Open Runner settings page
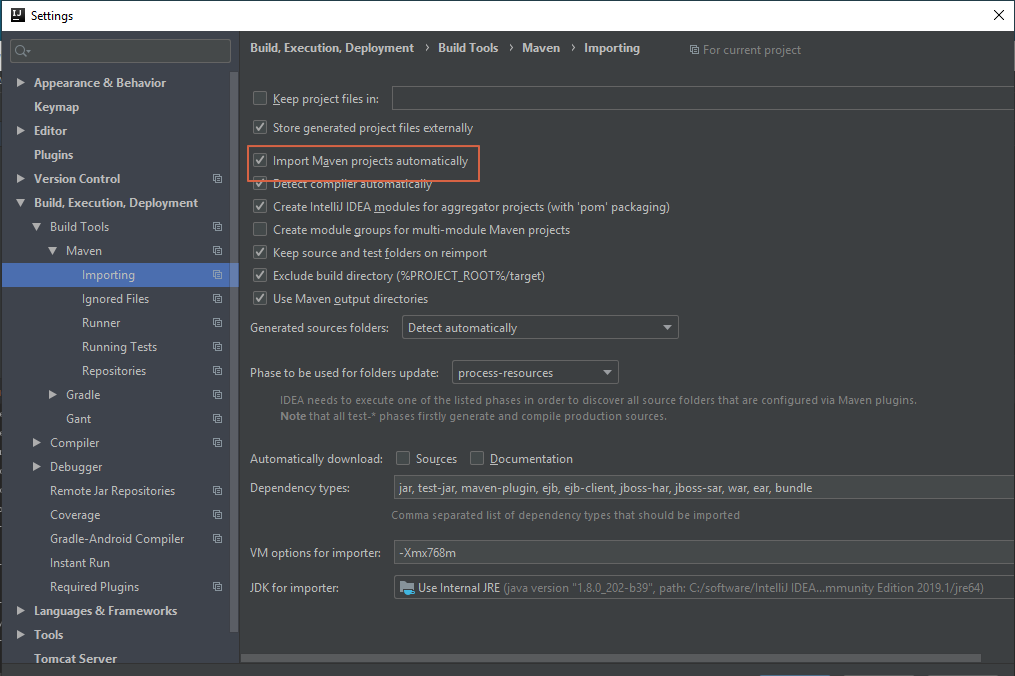 tap(101, 322)
